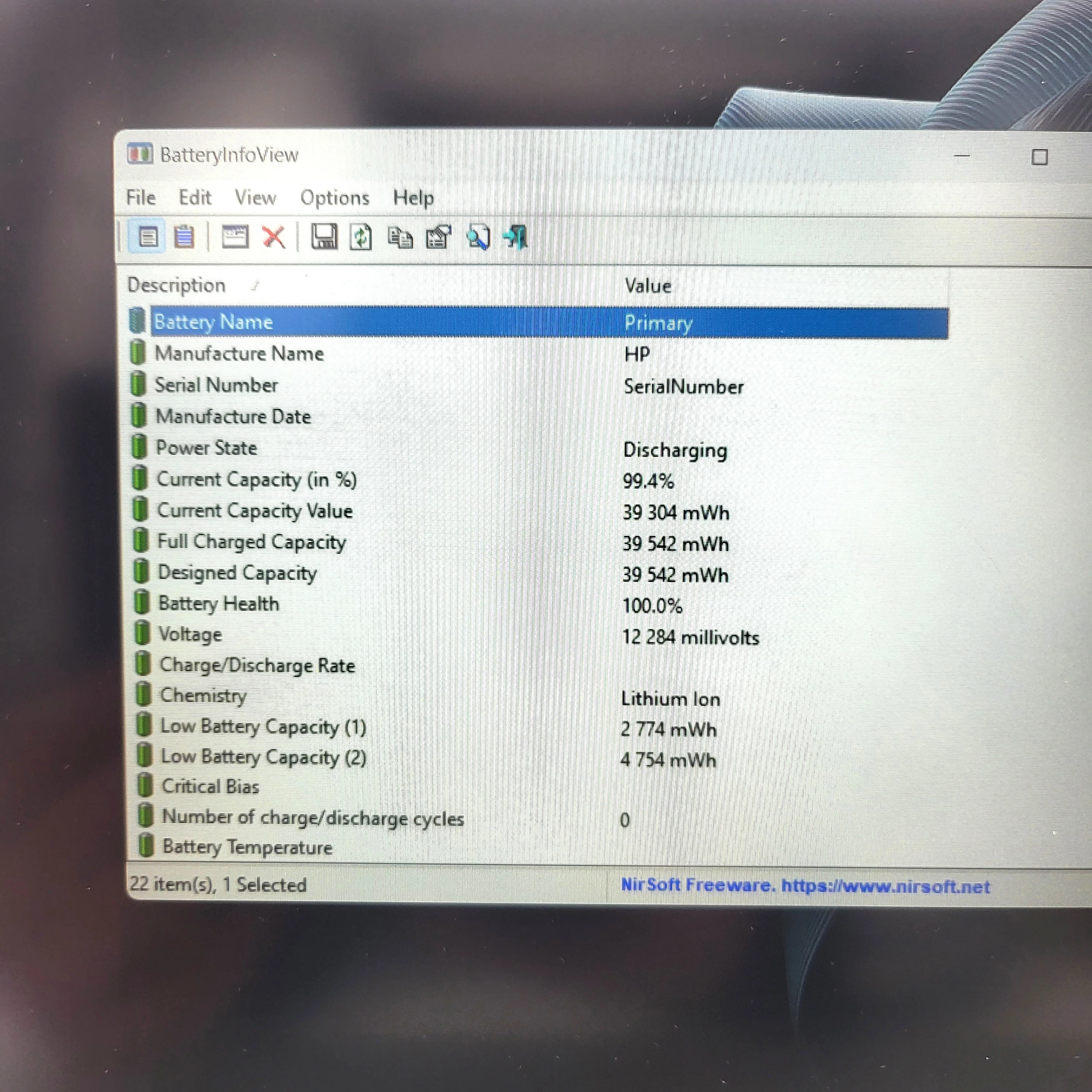Click the show tooltip window icon
Image resolution: width=1092 pixels, height=1092 pixels.
coord(235,237)
